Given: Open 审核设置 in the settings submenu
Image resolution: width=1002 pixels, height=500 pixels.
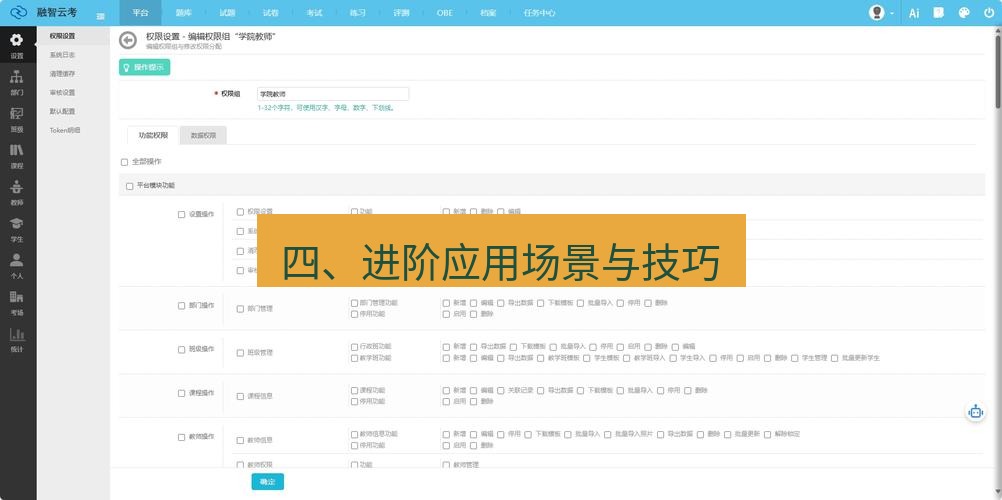Looking at the screenshot, I should point(62,93).
